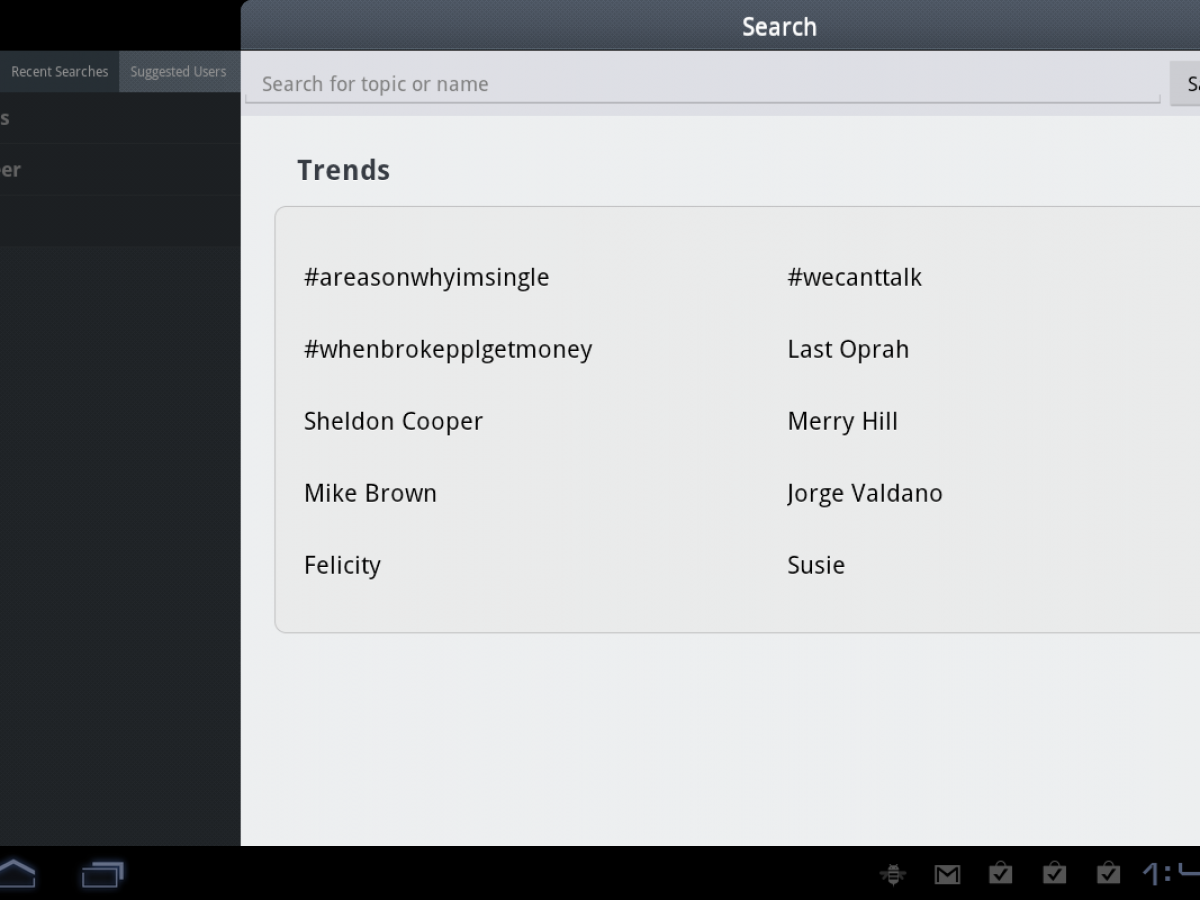Viewport: 1200px width, 900px height.
Task: Tap the middle Market shopping bag notification
Action: pos(1054,874)
